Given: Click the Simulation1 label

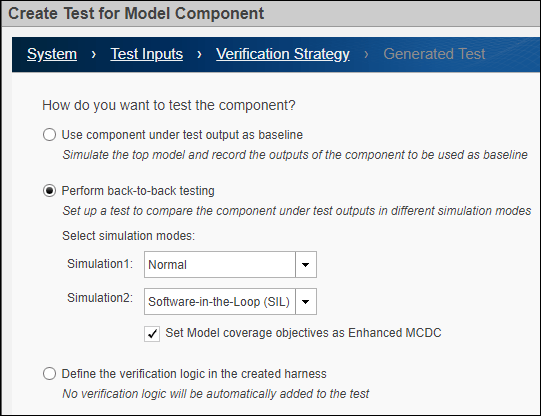Looking at the screenshot, I should pyautogui.click(x=100, y=264).
